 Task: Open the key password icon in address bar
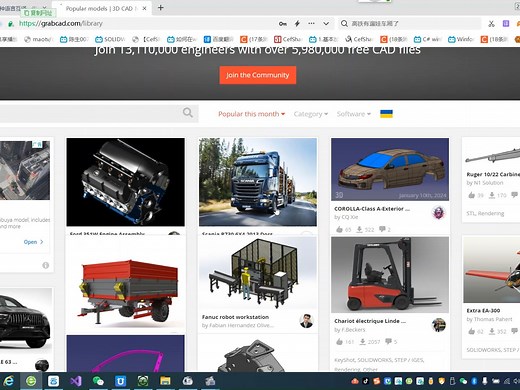283,23
